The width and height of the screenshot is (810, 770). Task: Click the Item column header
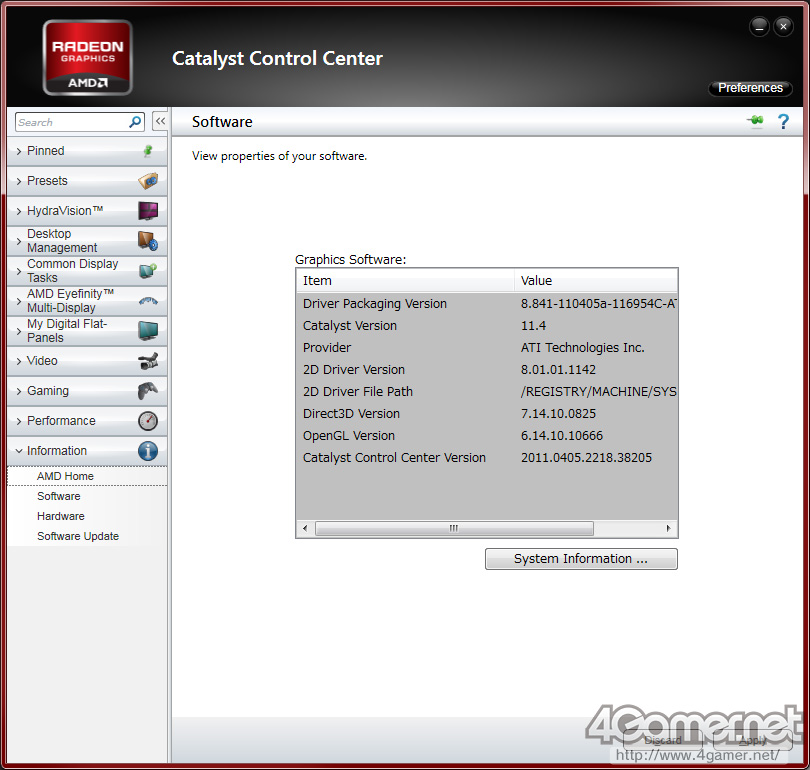click(x=406, y=280)
